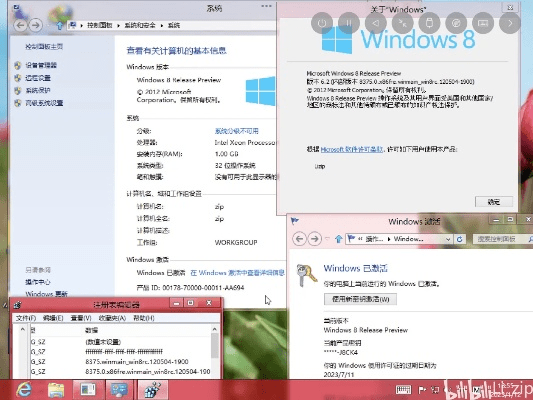Click the Action Center flag tray icon
The height and width of the screenshot is (400, 533).
tap(422, 389)
